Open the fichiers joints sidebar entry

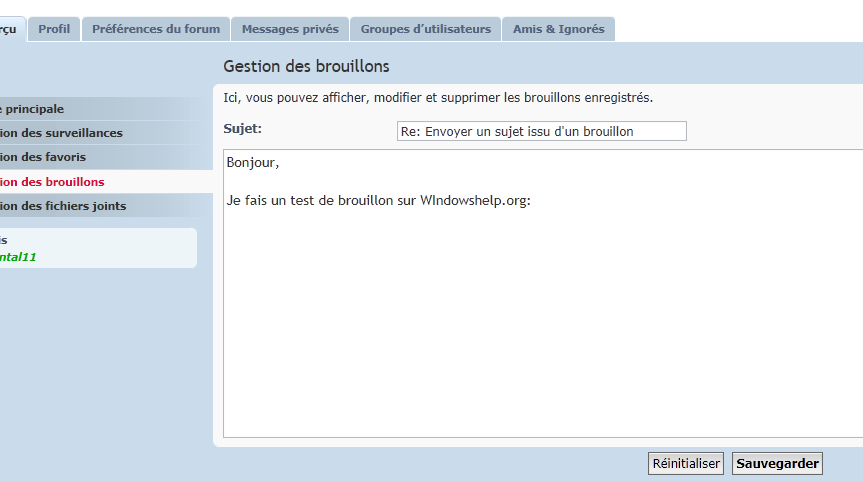[105, 206]
